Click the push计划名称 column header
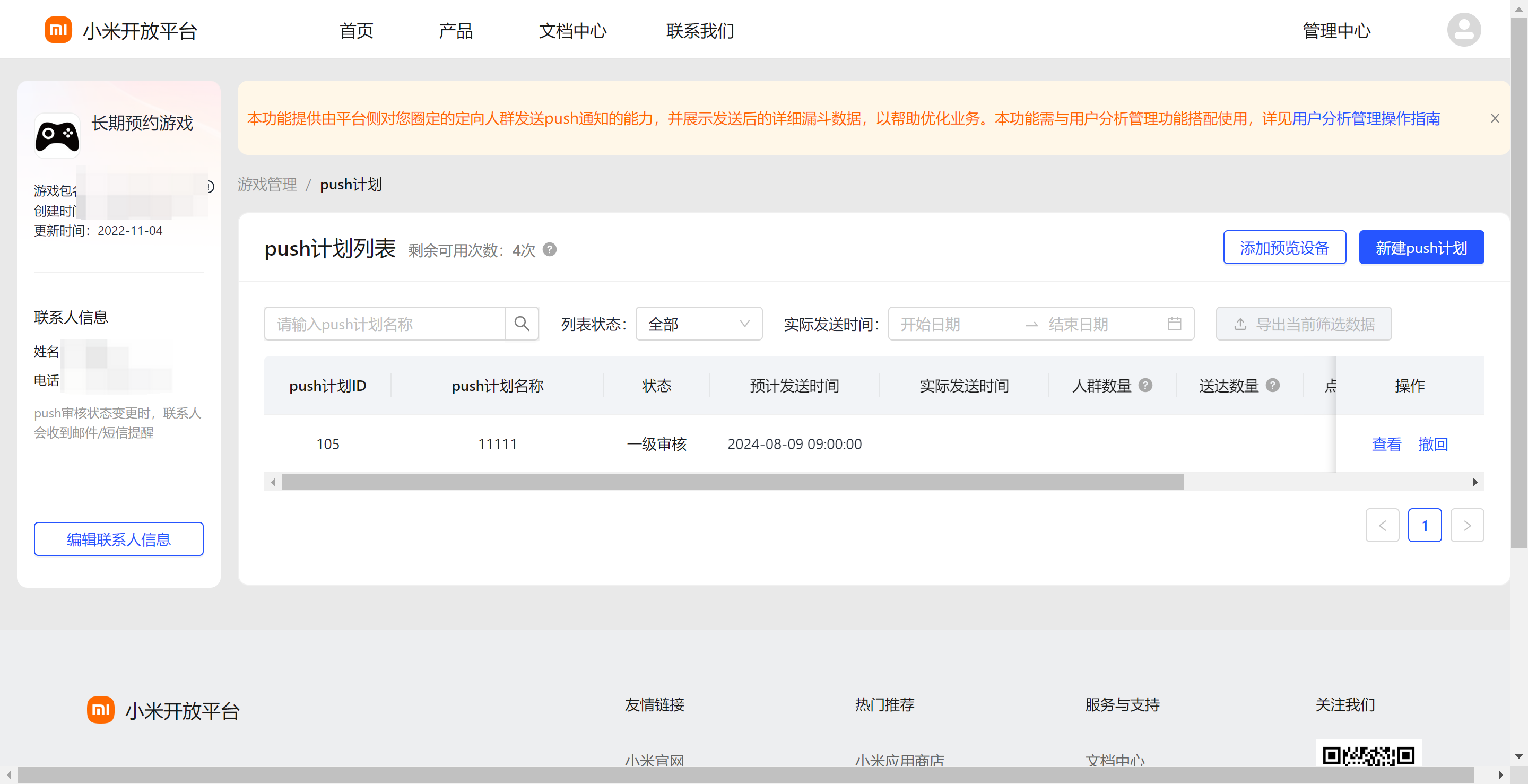 coord(498,386)
